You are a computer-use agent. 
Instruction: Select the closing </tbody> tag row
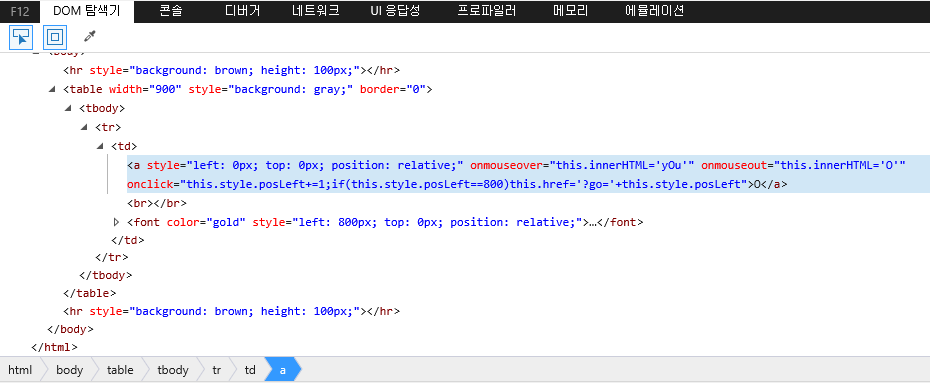click(x=106, y=275)
